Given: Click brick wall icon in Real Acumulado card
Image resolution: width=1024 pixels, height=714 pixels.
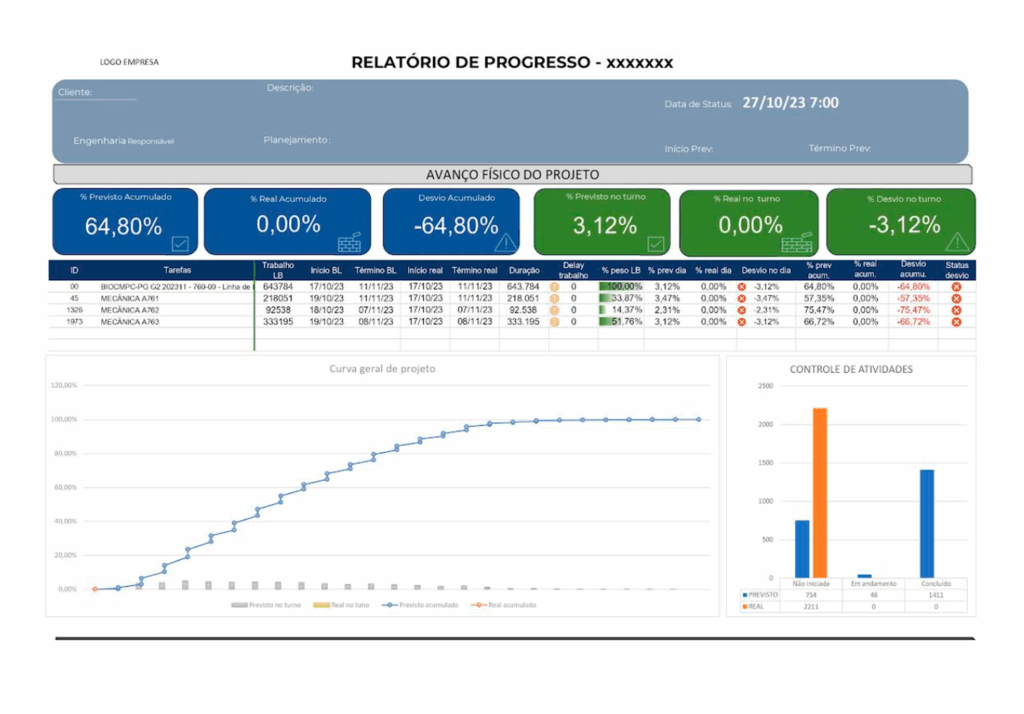Looking at the screenshot, I should point(349,241).
